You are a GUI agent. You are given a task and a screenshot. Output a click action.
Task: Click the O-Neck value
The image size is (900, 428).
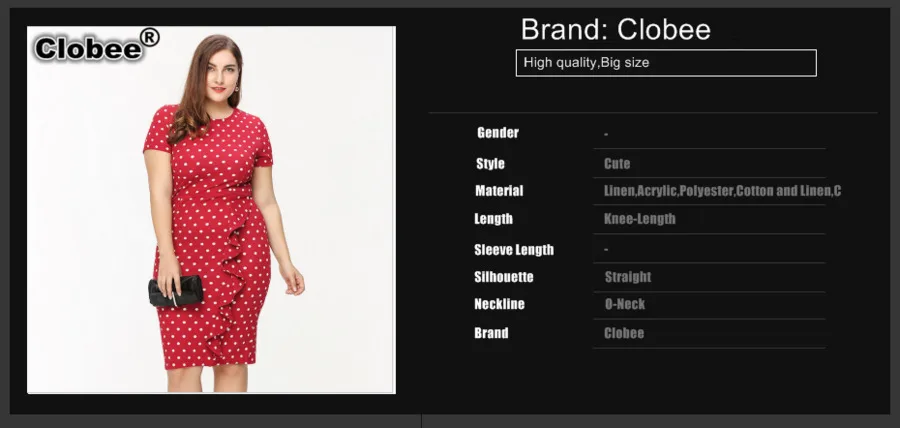625,304
